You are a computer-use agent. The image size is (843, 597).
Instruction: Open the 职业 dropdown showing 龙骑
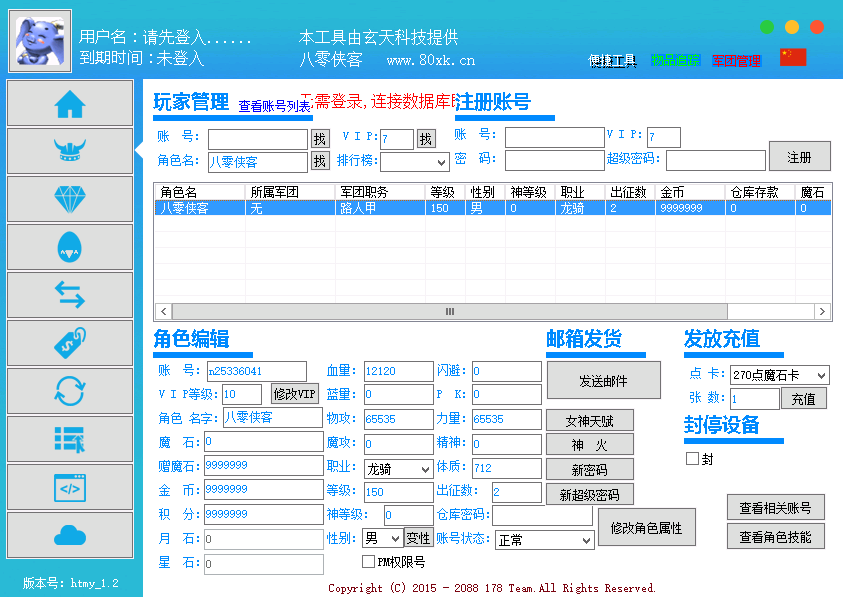point(426,467)
